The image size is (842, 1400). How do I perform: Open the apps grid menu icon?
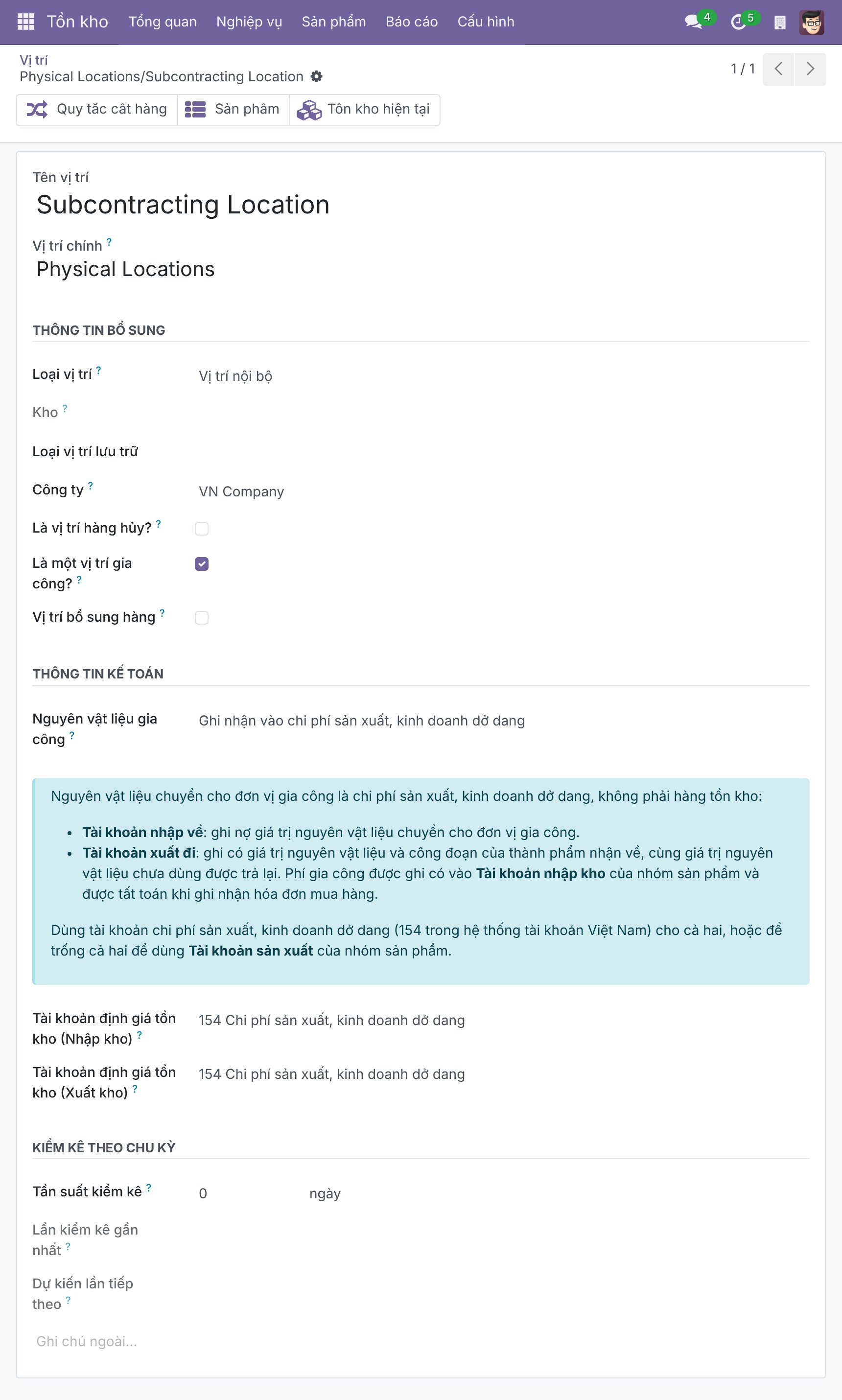[x=25, y=22]
